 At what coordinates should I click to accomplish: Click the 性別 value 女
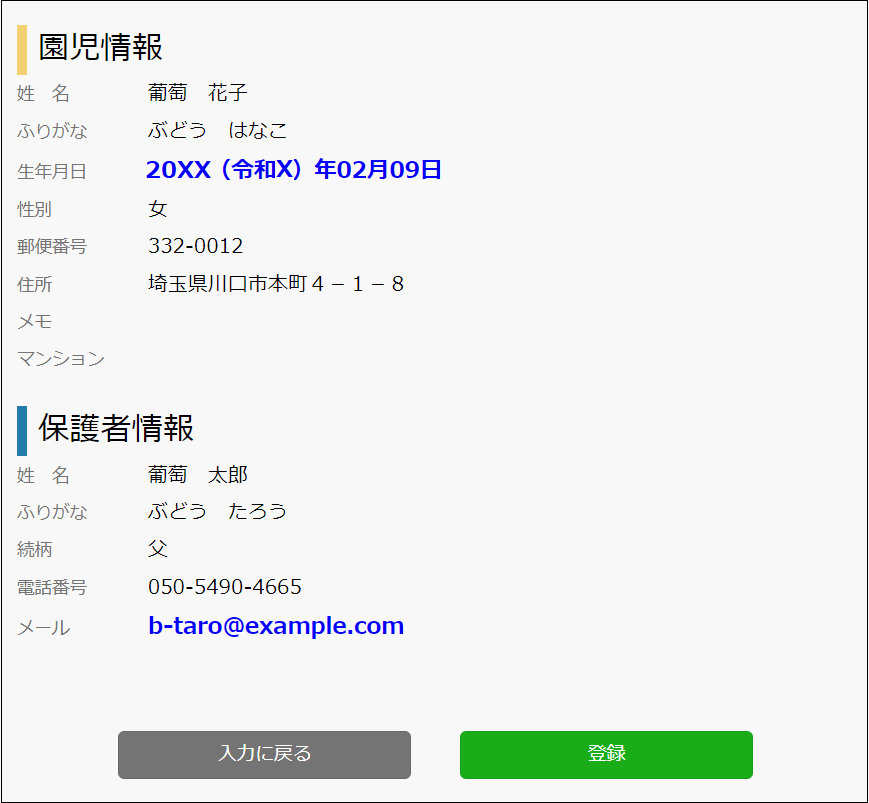tap(158, 209)
